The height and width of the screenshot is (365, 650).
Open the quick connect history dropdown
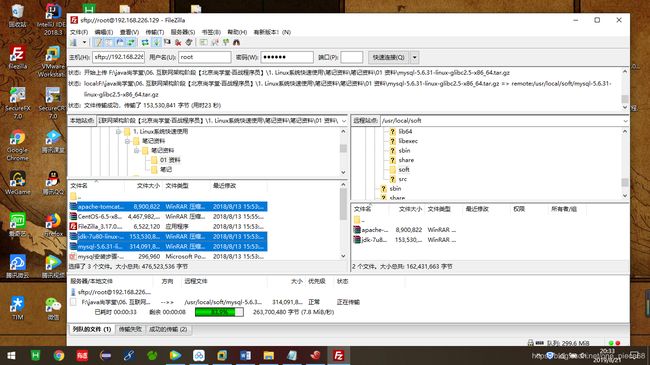[x=414, y=57]
